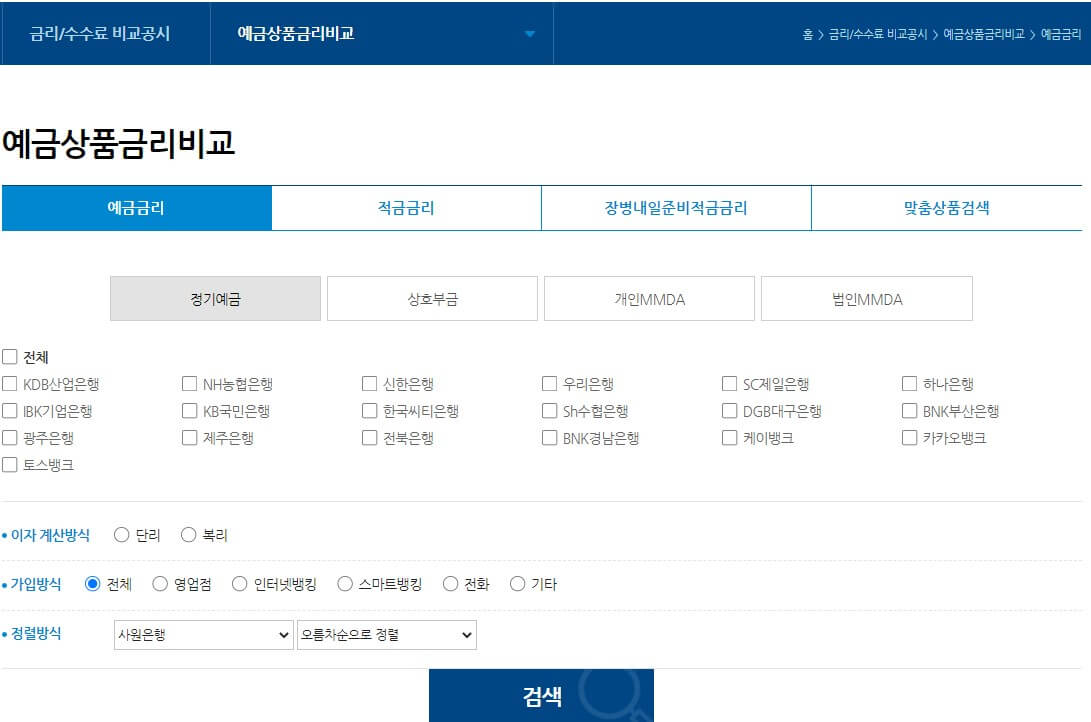Select the 스마트뱅킹 radio button
This screenshot has height=722, width=1091.
(x=346, y=585)
